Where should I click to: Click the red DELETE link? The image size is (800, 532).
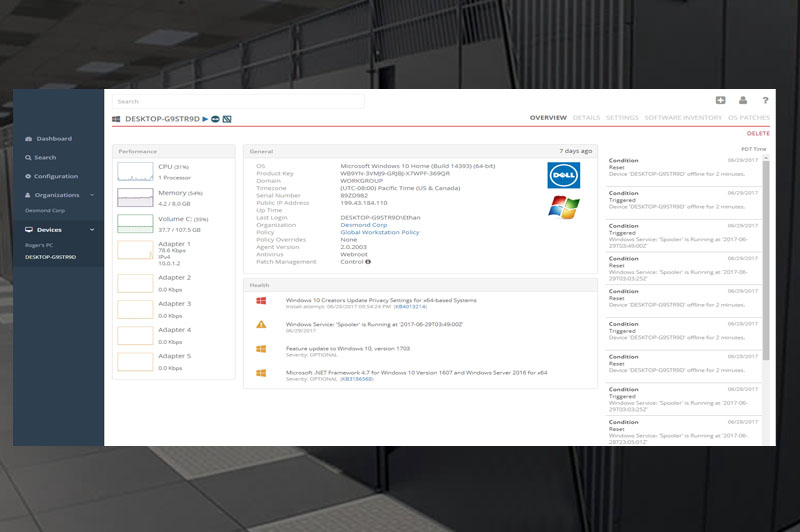pos(758,133)
